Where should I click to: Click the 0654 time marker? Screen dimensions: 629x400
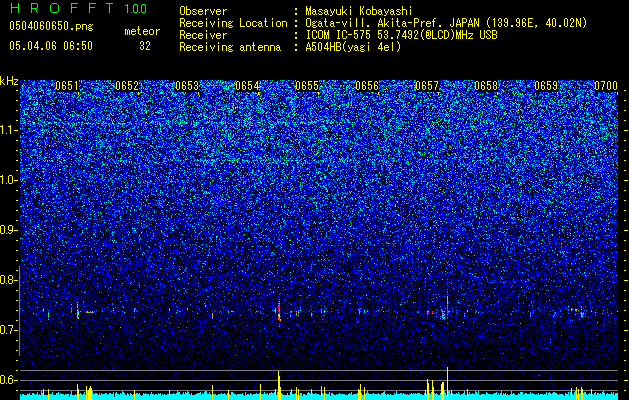point(247,86)
